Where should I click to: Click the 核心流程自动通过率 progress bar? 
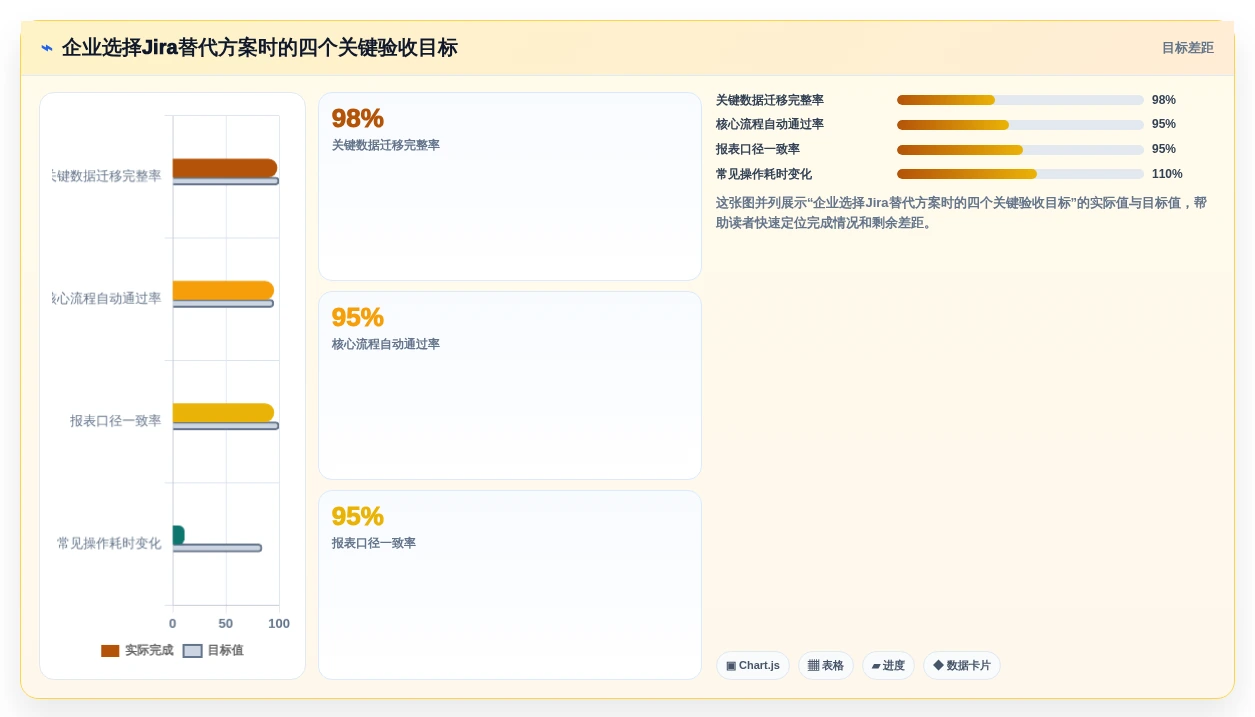click(x=1020, y=125)
